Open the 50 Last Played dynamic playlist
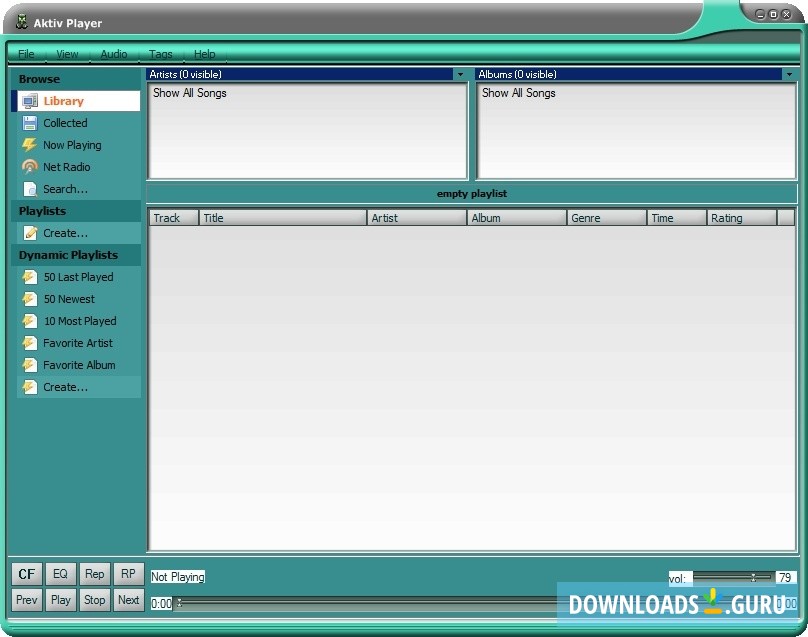 pos(77,276)
